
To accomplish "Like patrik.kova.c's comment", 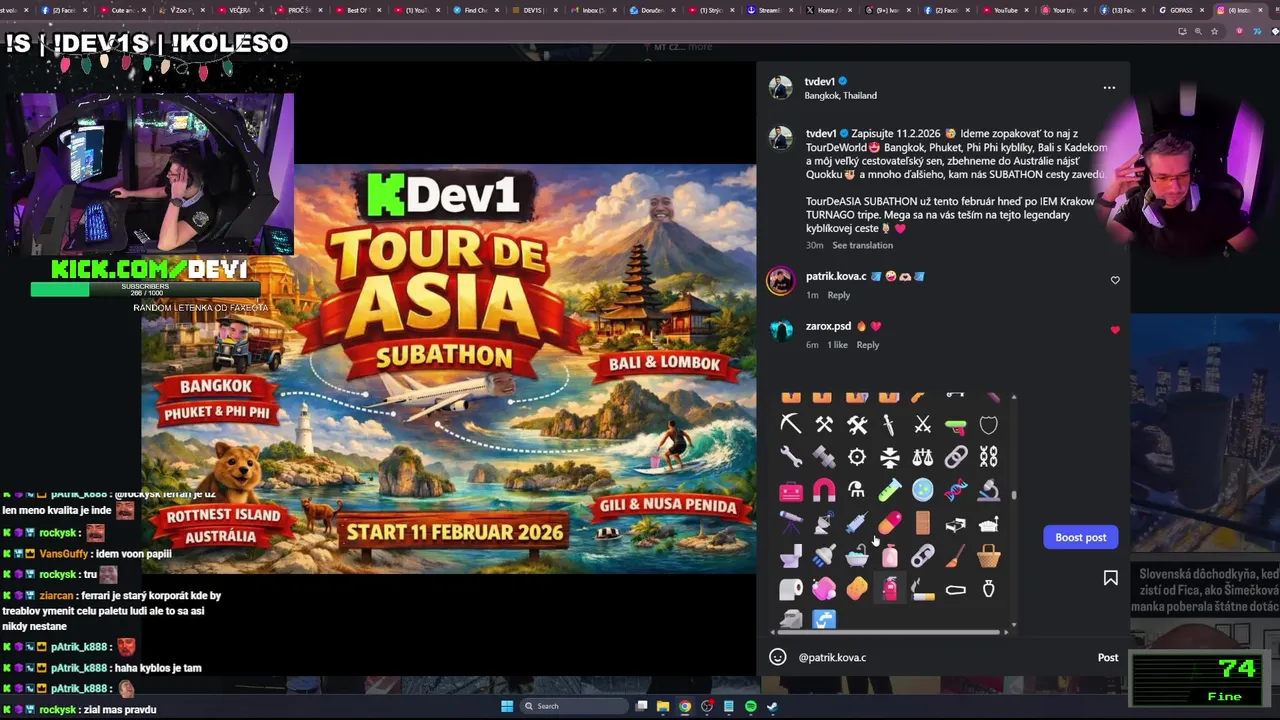I will pos(1115,280).
